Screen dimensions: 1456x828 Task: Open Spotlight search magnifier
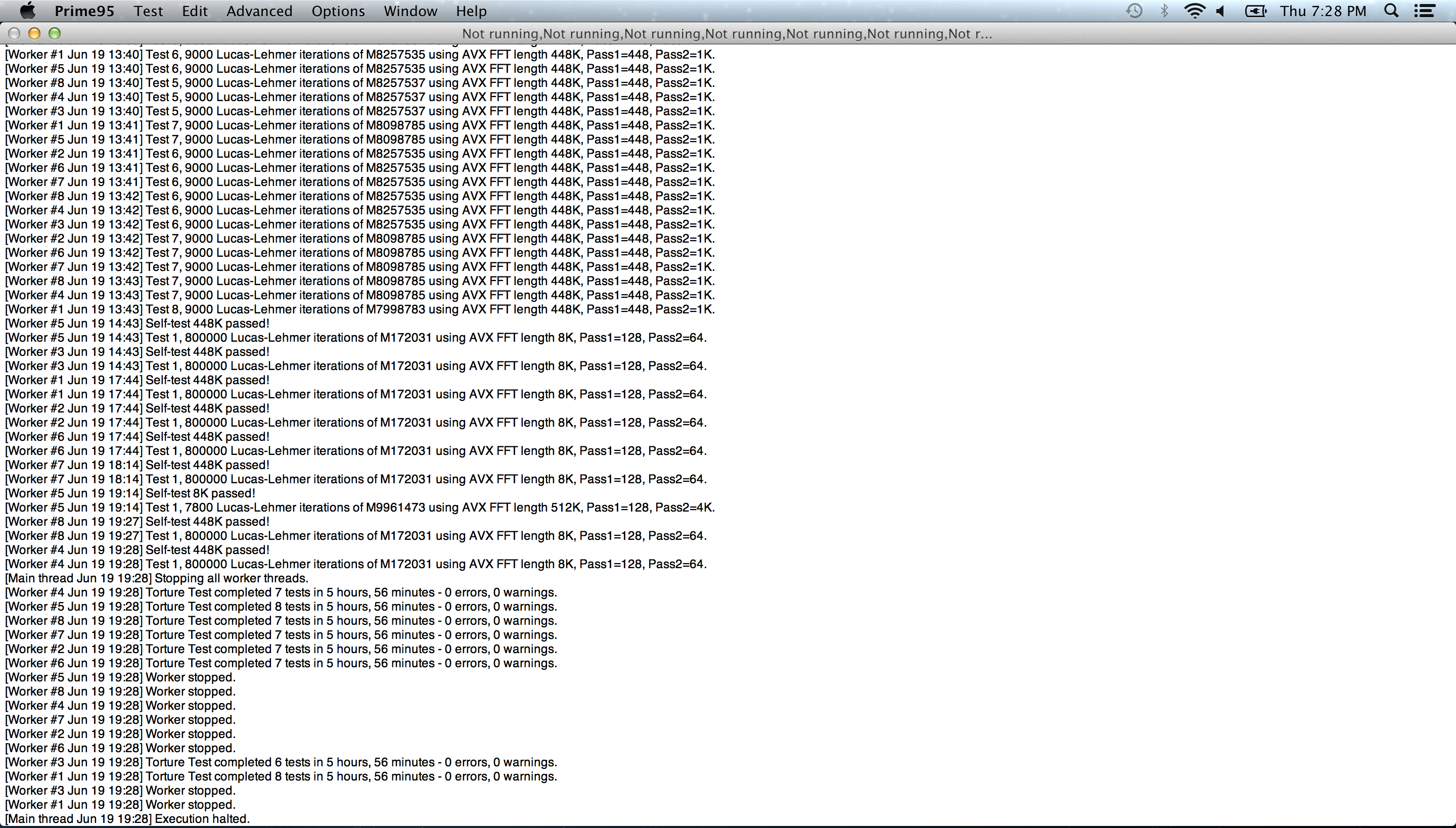pyautogui.click(x=1391, y=11)
